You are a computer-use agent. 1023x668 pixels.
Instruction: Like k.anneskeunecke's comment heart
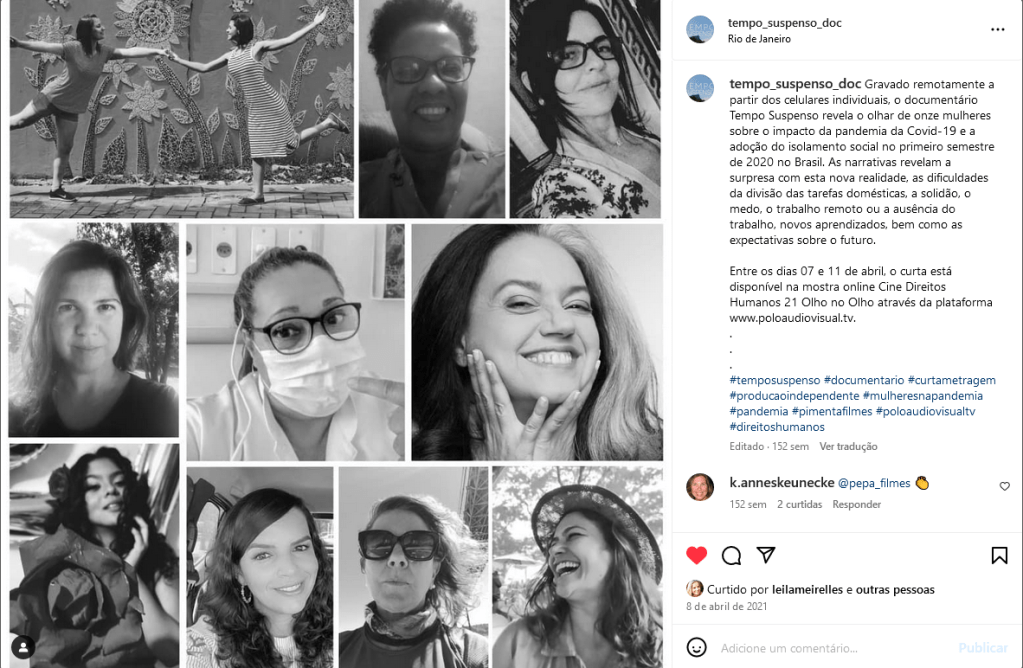(1005, 486)
